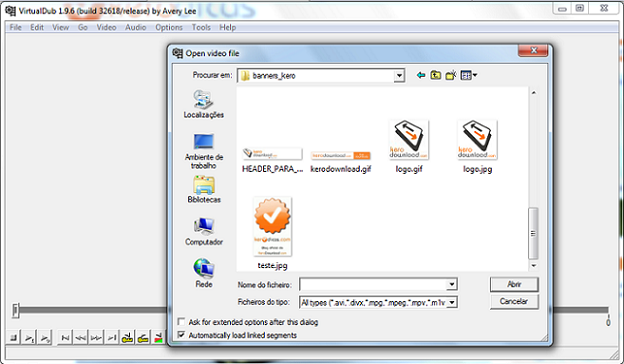Go back to last folder visited
Image resolution: width=624 pixels, height=364 pixels.
(421, 75)
